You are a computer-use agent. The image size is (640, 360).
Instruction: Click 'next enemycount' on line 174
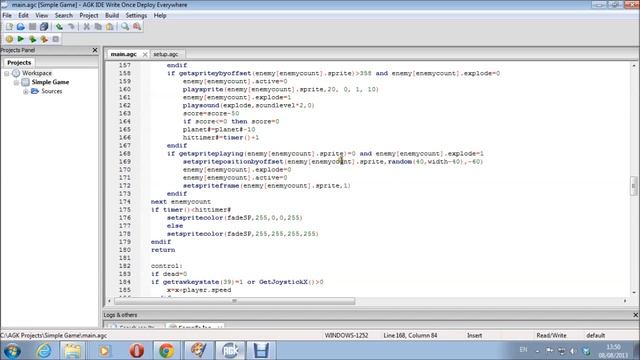click(x=181, y=202)
